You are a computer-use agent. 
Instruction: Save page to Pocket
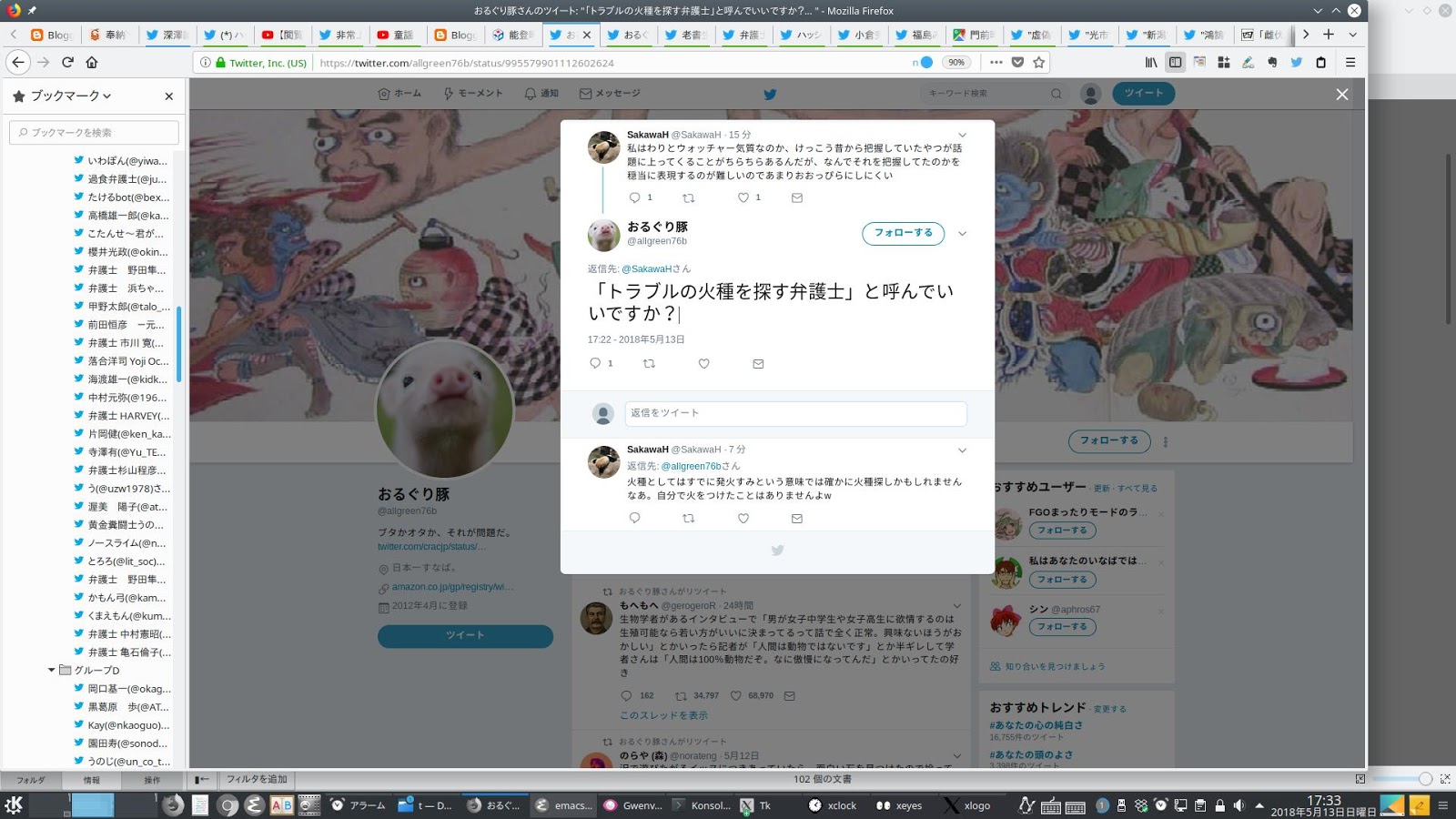point(1017,62)
